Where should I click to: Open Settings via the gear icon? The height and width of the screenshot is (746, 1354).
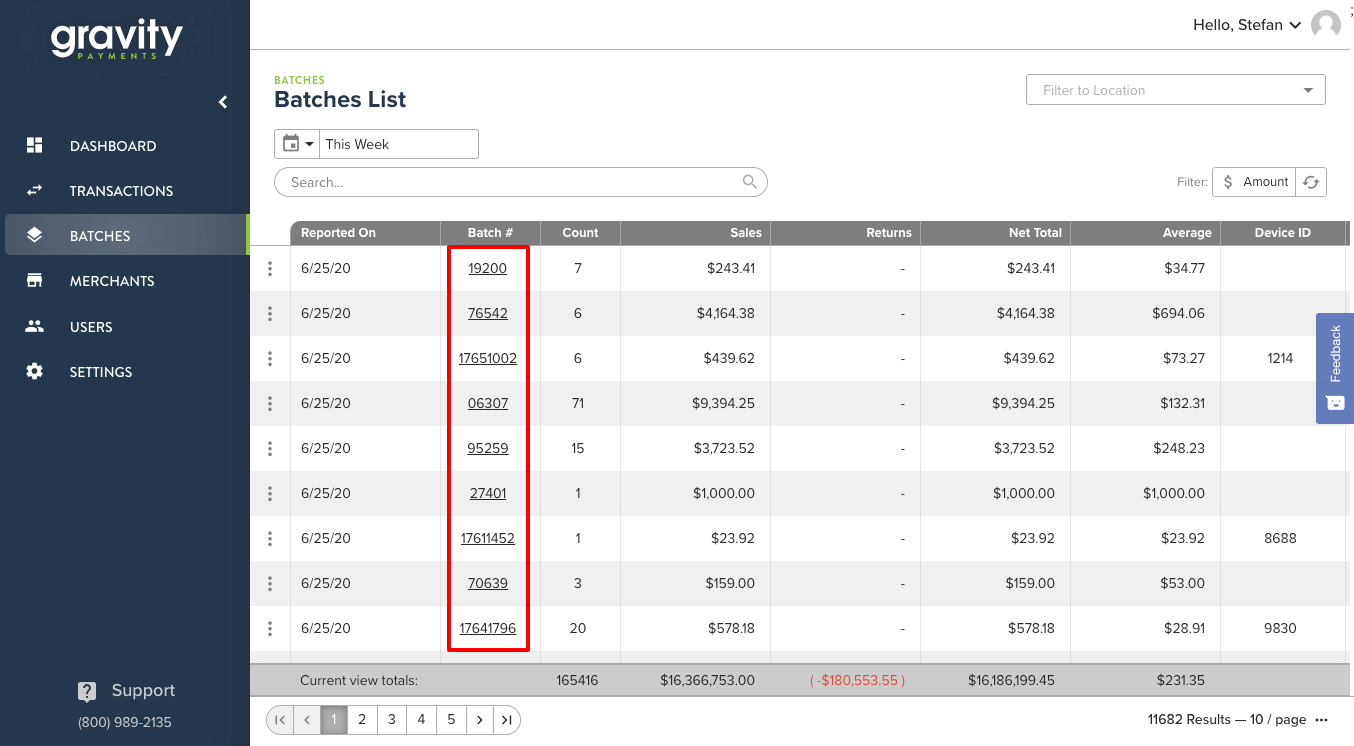pyautogui.click(x=35, y=371)
